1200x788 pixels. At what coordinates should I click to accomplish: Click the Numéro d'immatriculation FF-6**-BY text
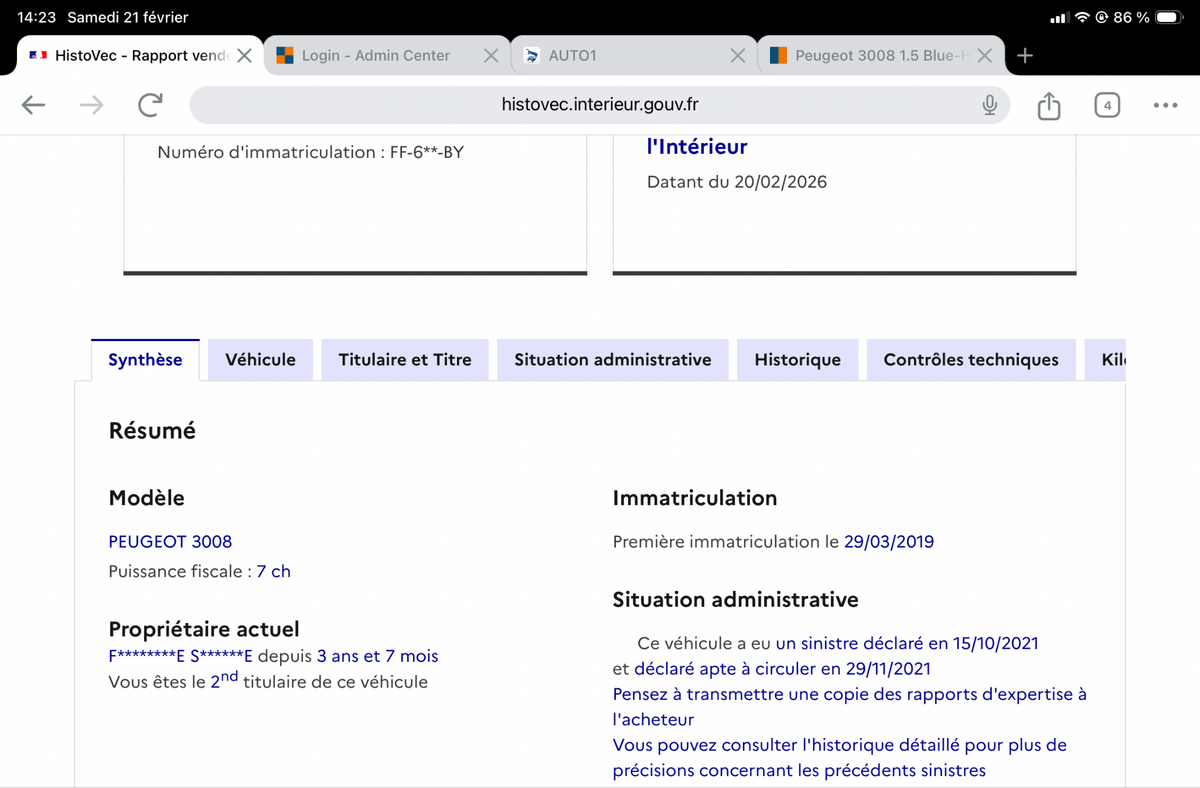pos(310,153)
